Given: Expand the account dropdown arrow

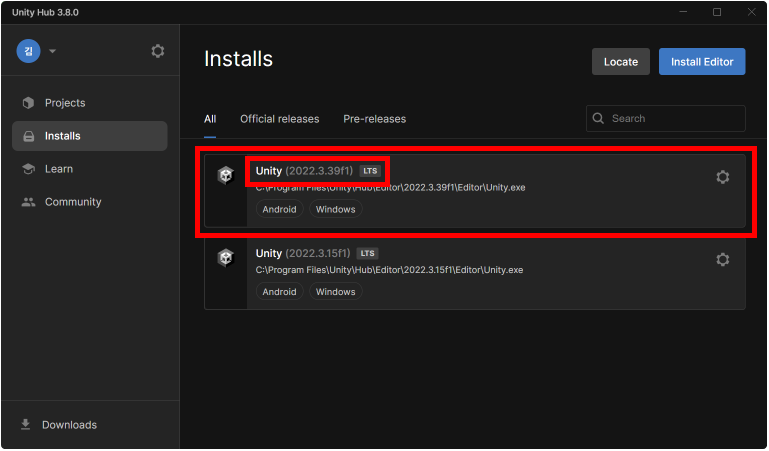Looking at the screenshot, I should point(52,51).
